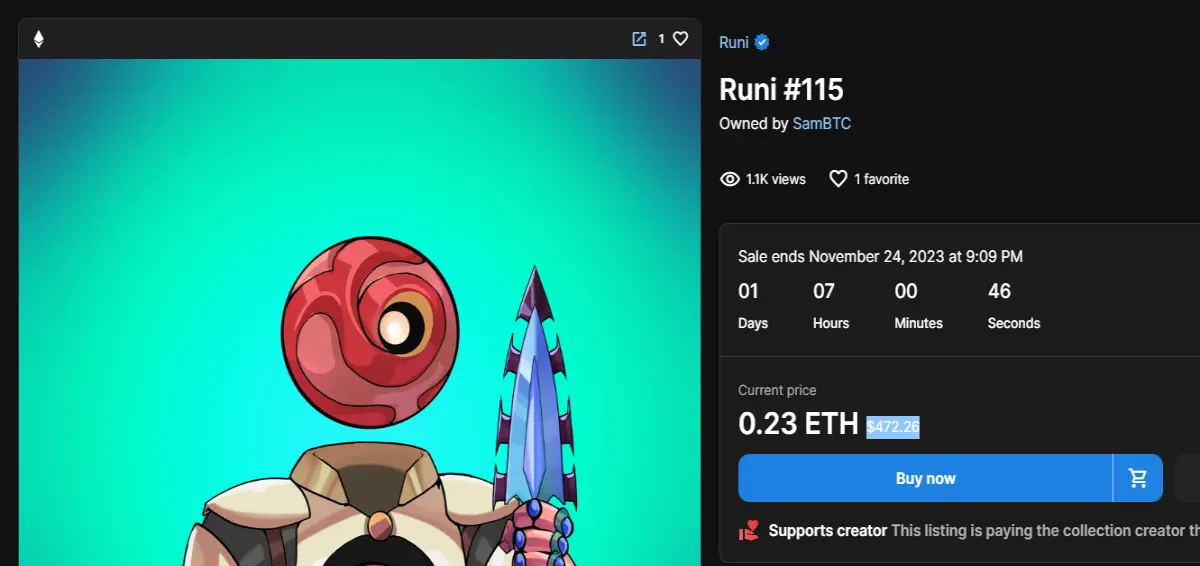Screen dimensions: 1200x566
Task: Click the '01 Days' countdown value
Action: (x=753, y=306)
